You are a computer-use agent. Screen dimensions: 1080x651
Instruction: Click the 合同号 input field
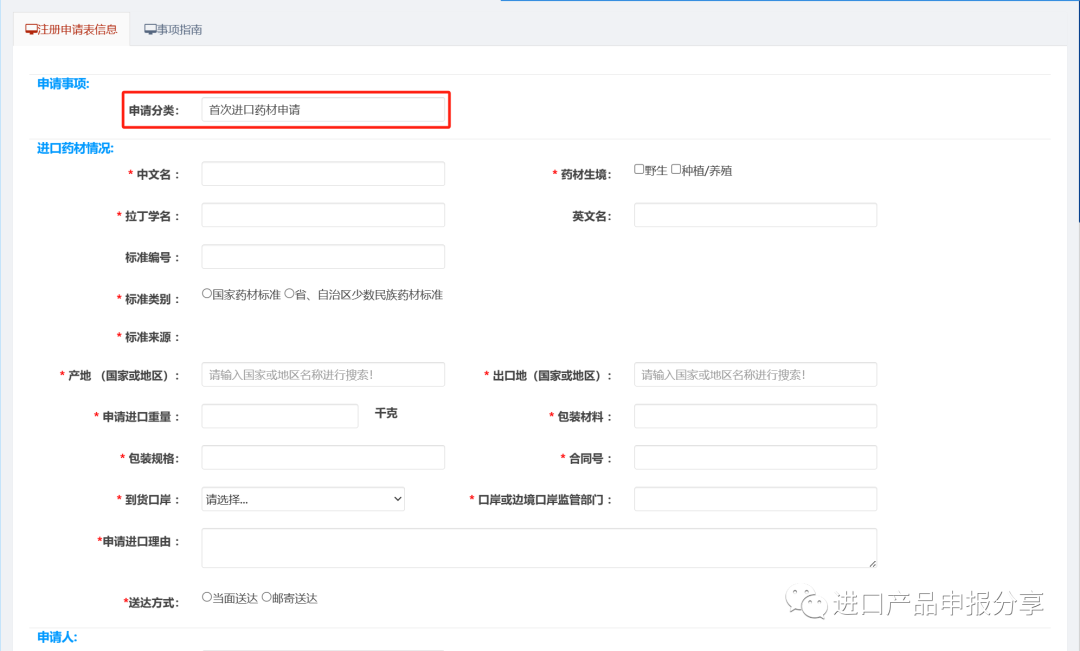[x=755, y=457]
